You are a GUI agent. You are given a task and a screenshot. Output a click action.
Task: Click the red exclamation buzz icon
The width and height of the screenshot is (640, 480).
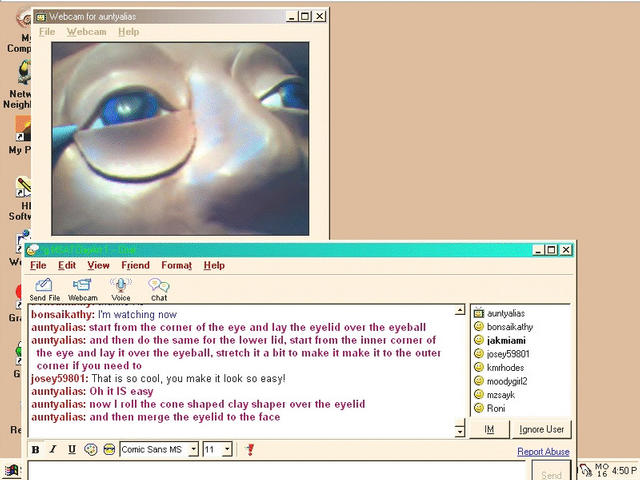[x=250, y=449]
